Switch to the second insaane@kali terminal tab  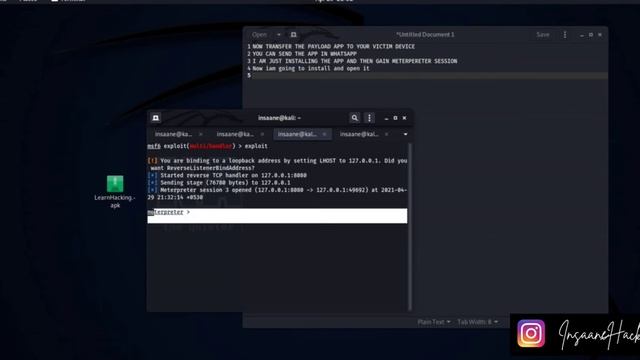235,134
